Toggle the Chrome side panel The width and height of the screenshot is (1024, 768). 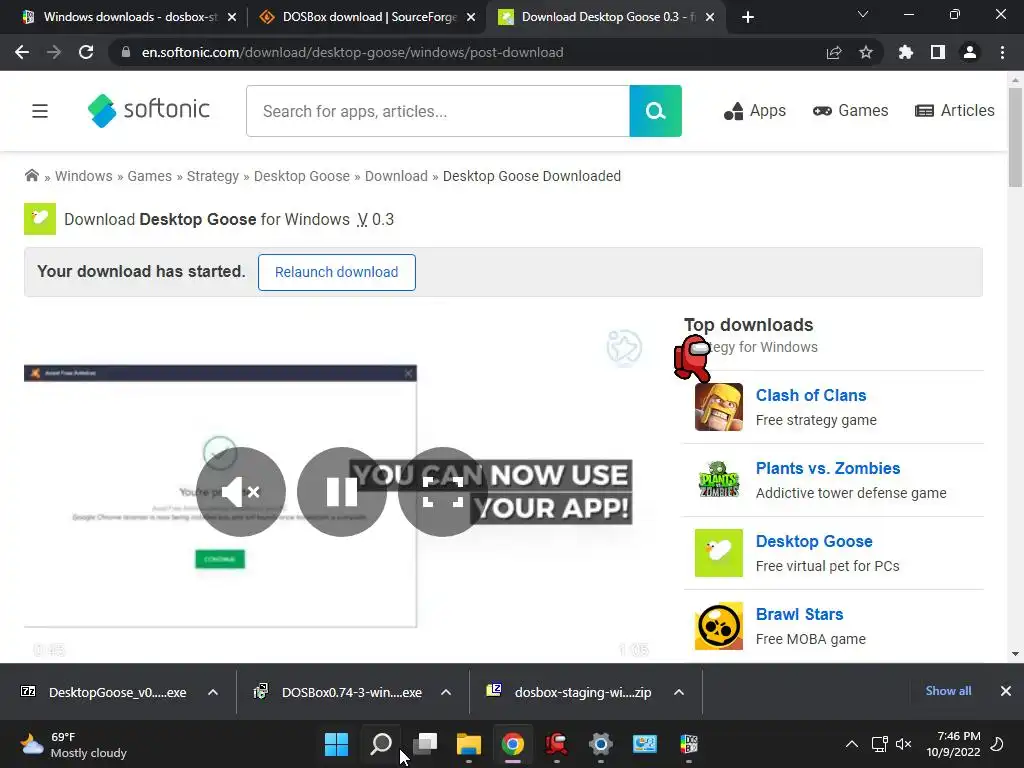[938, 52]
